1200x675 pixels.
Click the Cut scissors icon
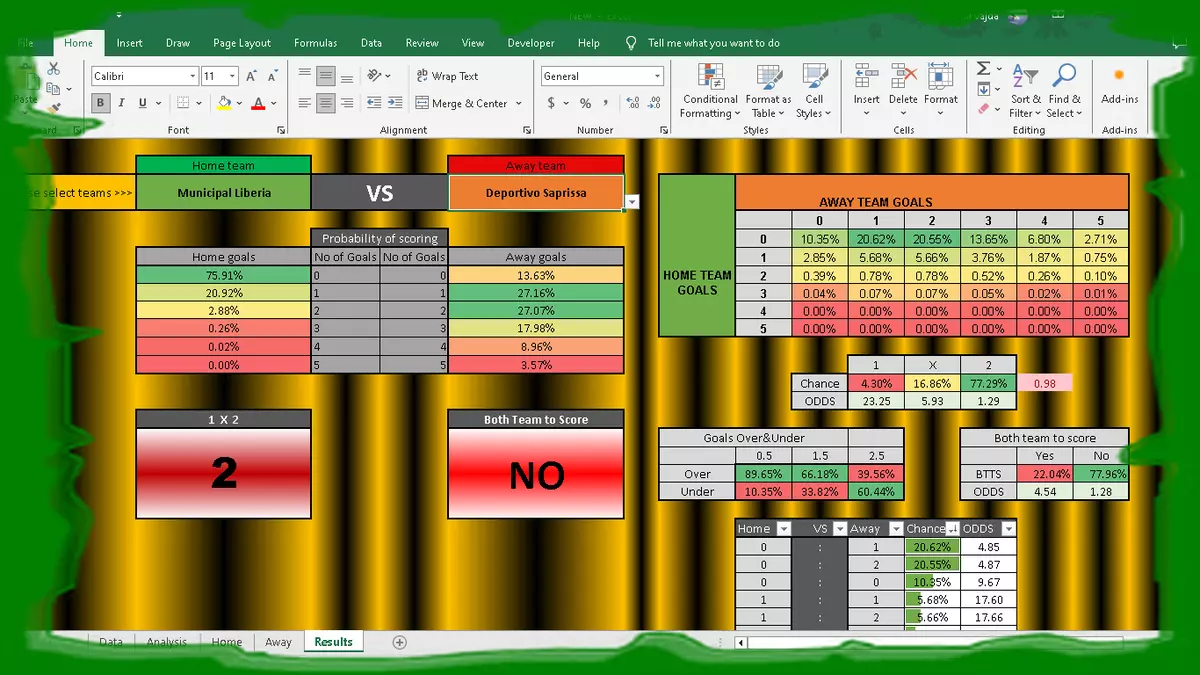(53, 69)
